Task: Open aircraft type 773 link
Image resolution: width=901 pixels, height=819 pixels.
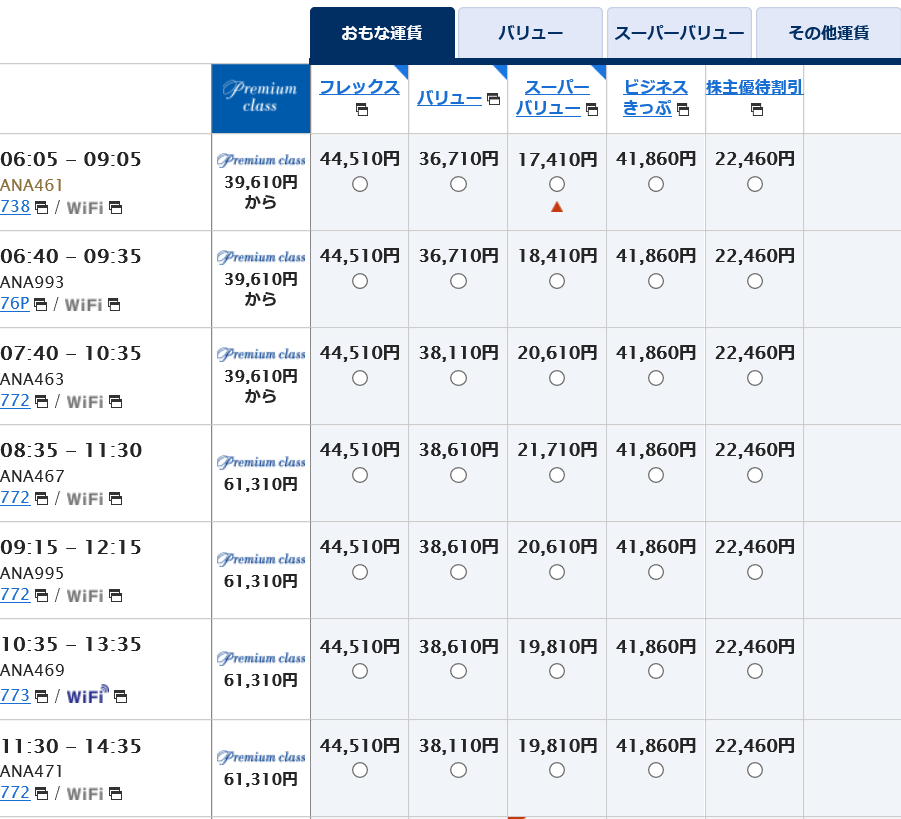Action: click(15, 695)
